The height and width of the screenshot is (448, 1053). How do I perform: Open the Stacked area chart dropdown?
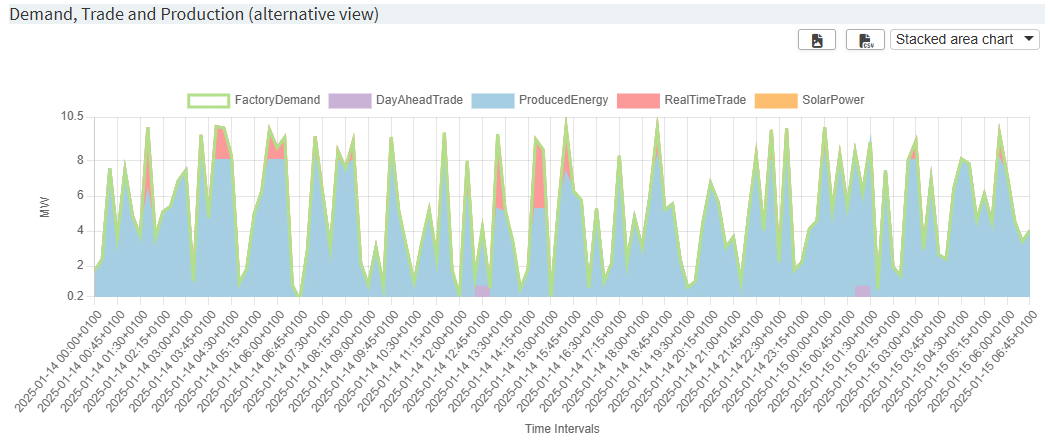(x=964, y=39)
